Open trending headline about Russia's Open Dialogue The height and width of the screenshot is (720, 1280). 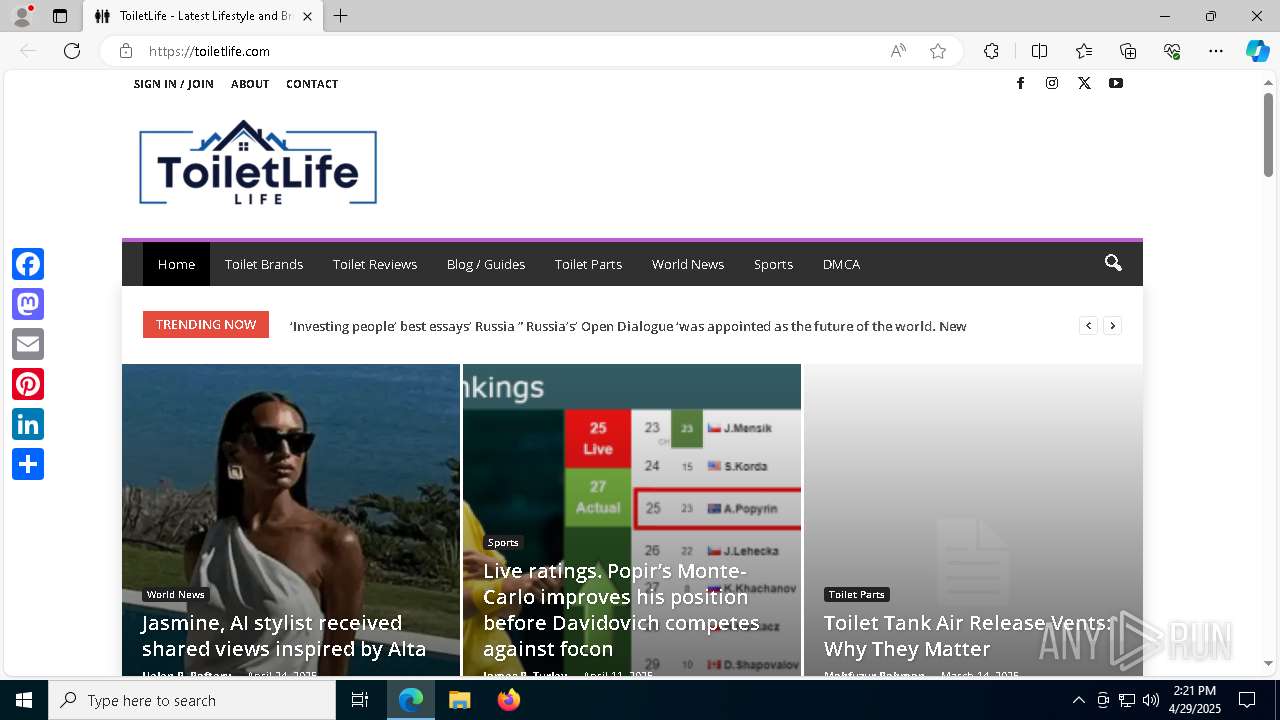628,326
